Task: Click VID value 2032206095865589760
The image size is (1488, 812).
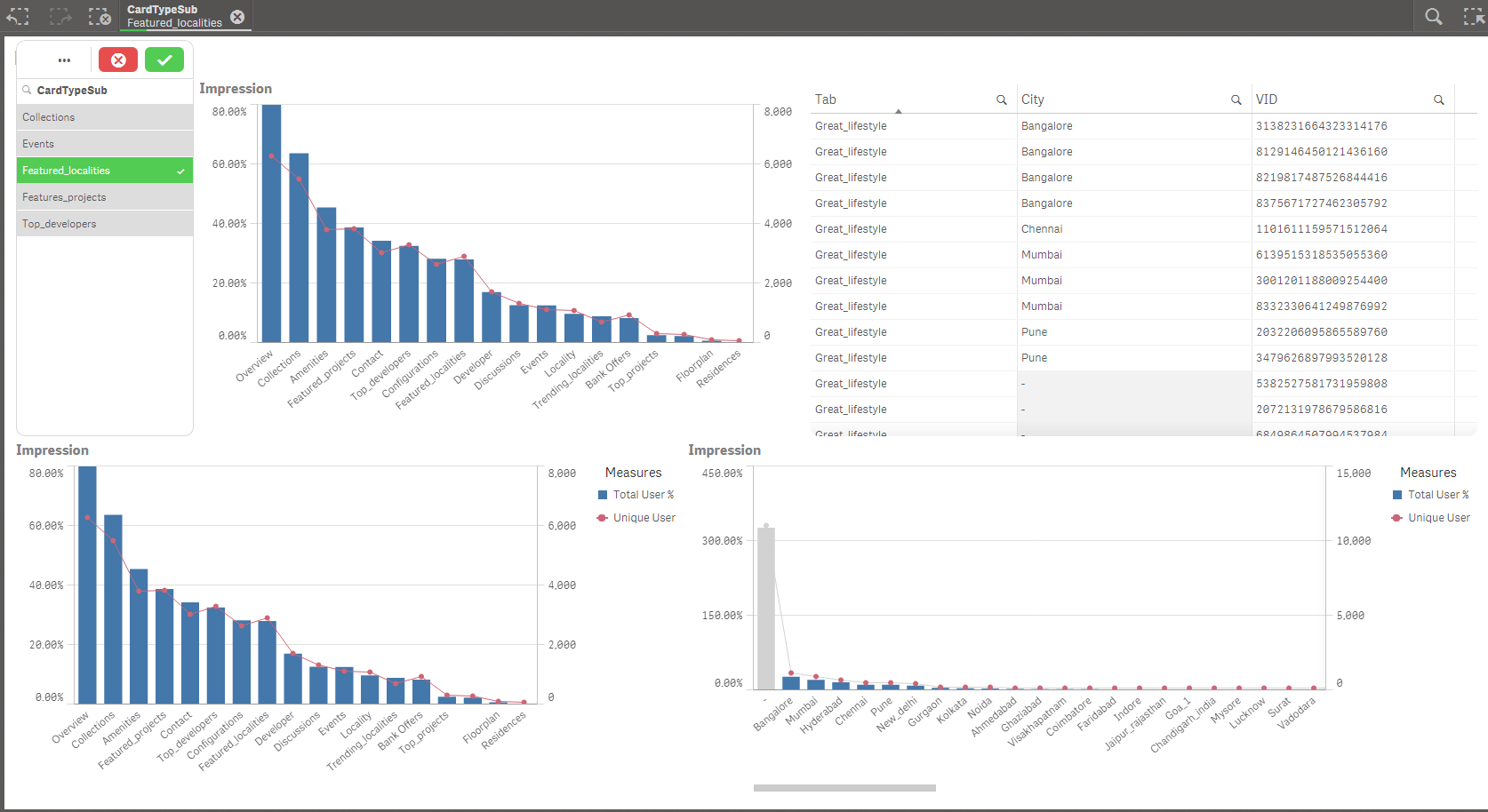Action: (1322, 332)
